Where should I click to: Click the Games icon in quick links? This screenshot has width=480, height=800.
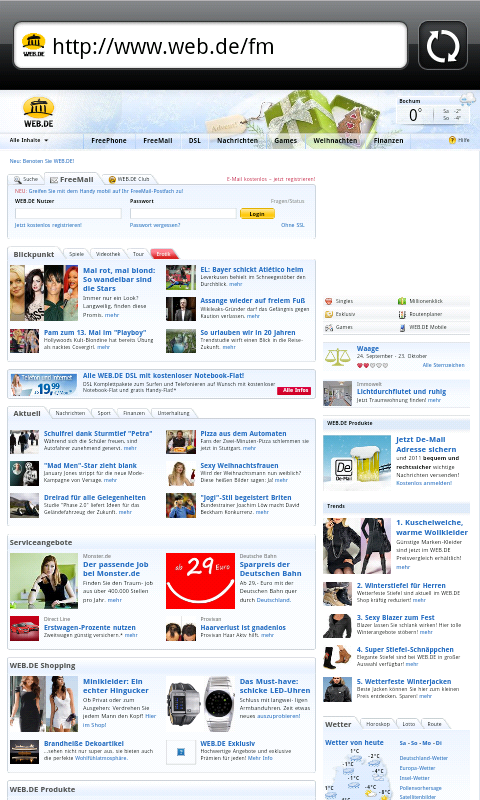tap(329, 327)
